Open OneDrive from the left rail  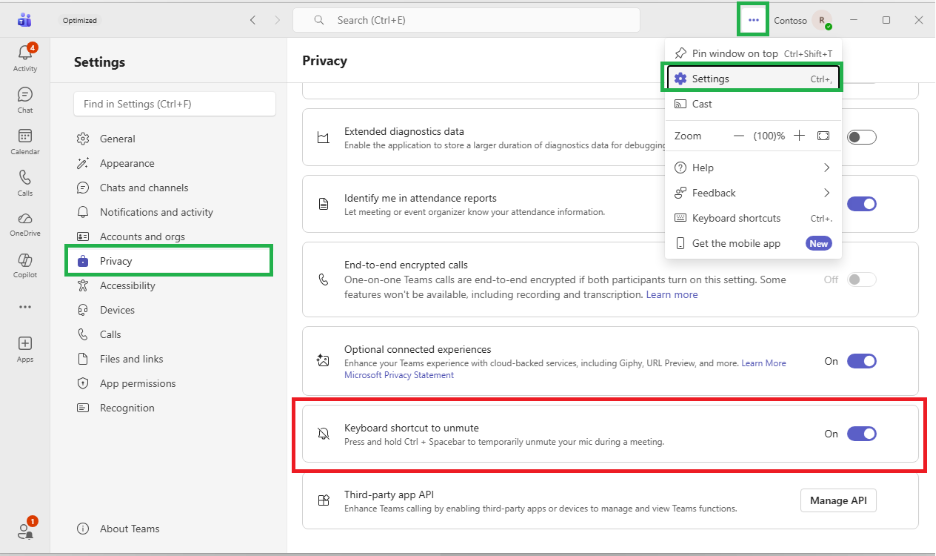[x=24, y=224]
